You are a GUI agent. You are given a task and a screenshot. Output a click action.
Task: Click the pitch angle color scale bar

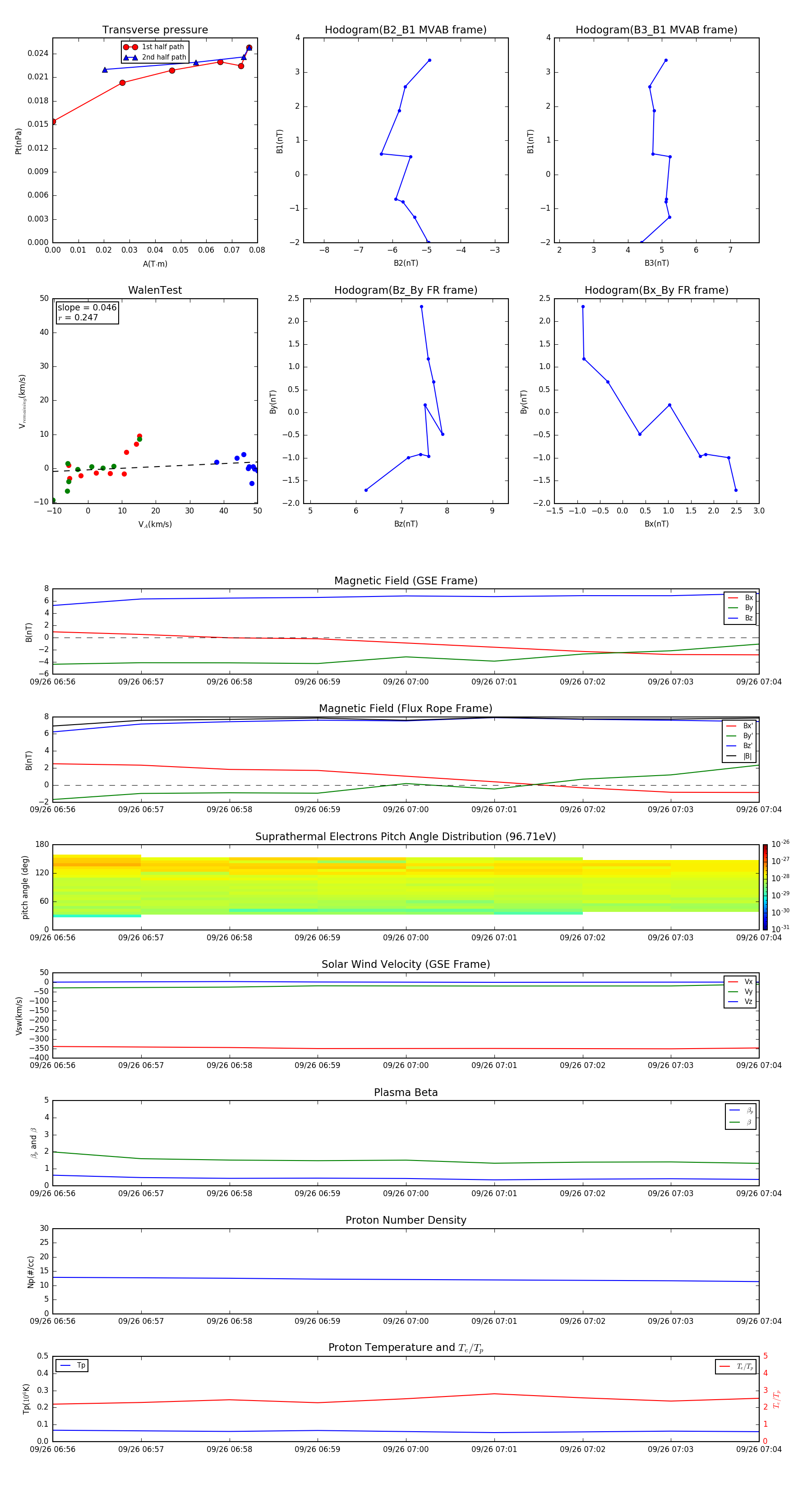pyautogui.click(x=765, y=887)
